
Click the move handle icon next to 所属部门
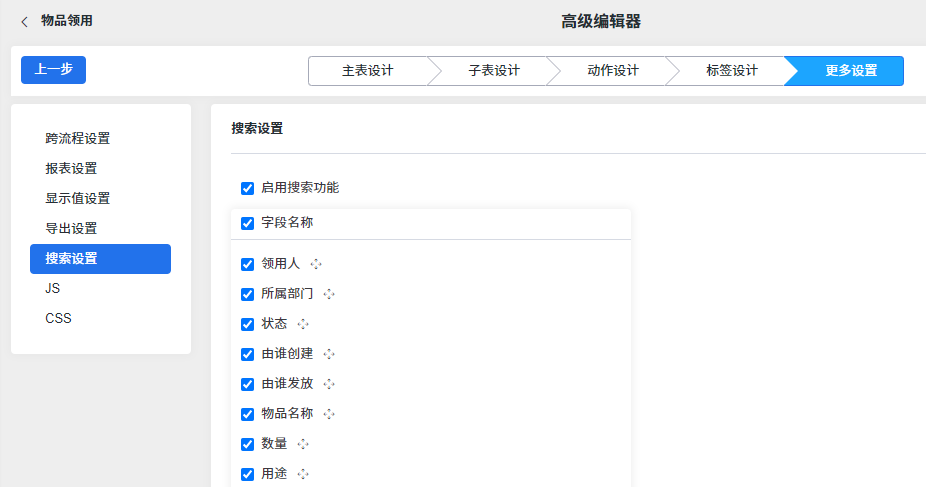[329, 294]
